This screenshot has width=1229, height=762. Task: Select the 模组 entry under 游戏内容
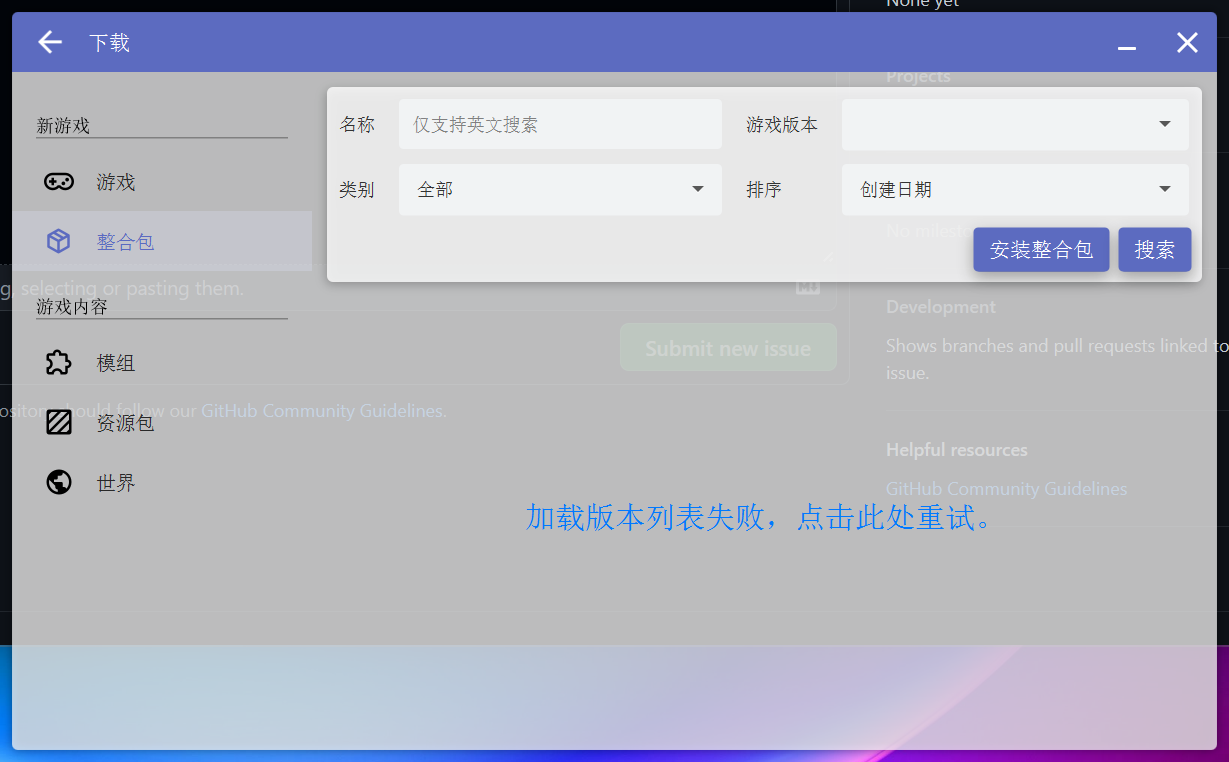[x=116, y=363]
